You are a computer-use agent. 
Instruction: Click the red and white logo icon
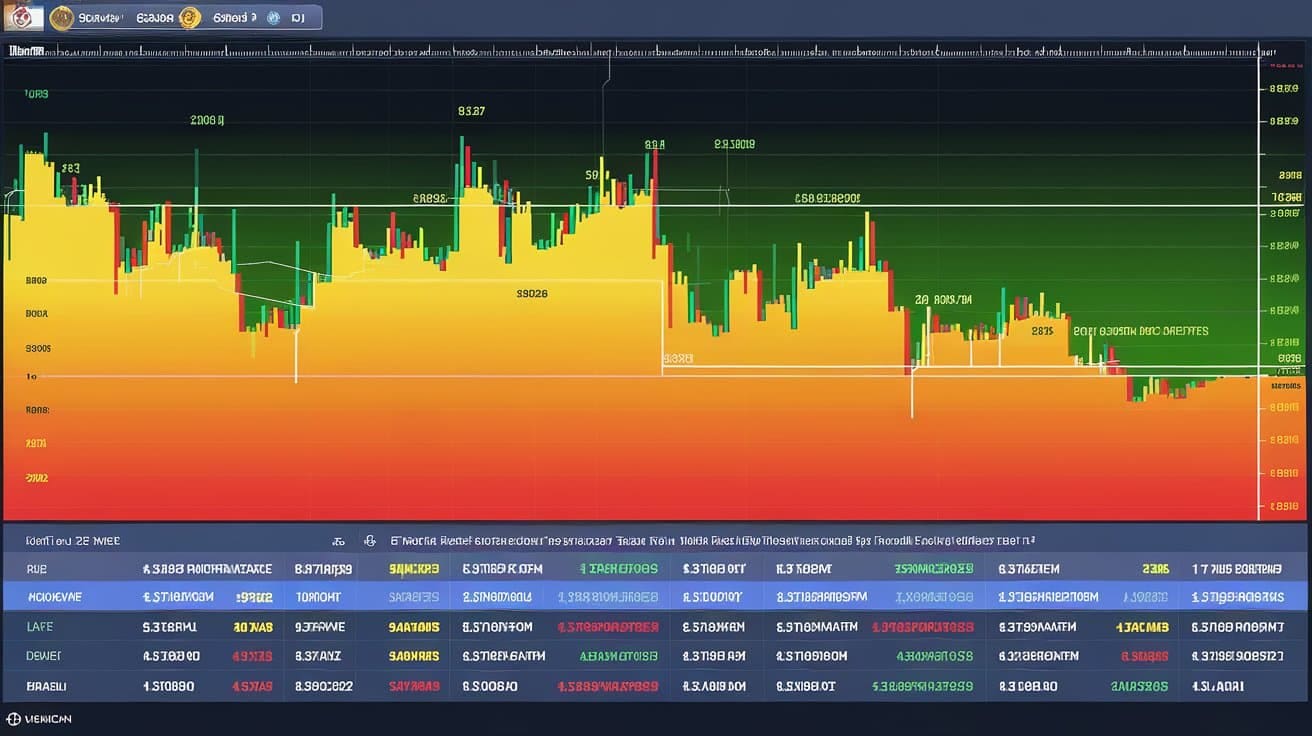(24, 17)
